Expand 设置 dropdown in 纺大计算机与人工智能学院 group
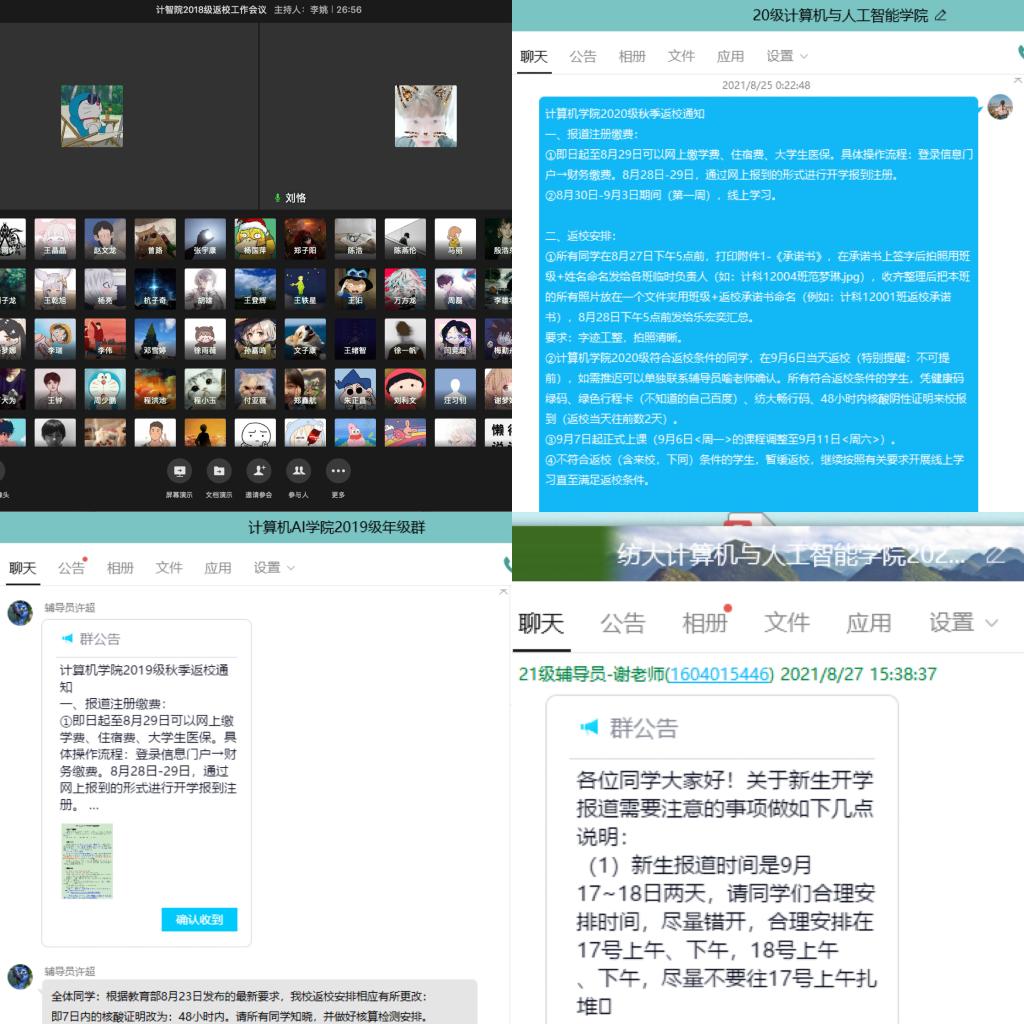Viewport: 1024px width, 1024px height. click(x=963, y=623)
